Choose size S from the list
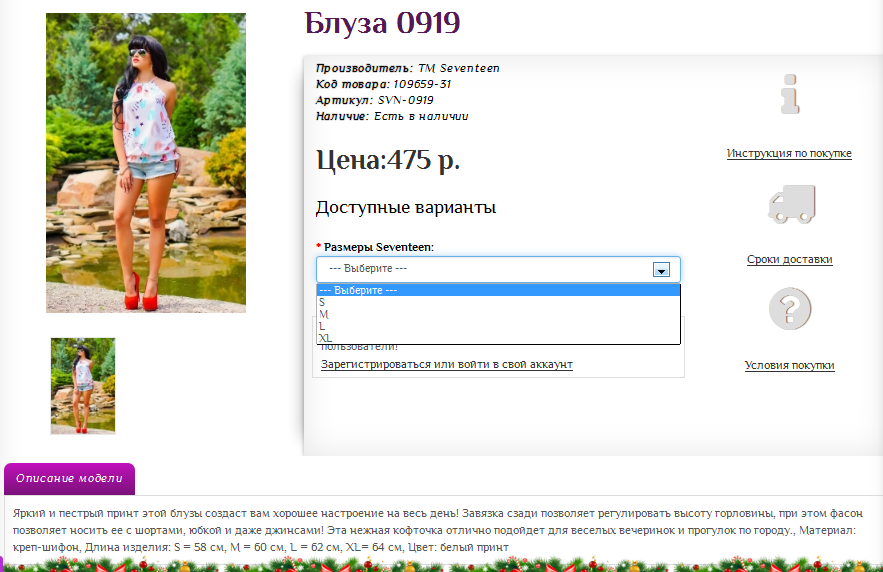 [498, 302]
